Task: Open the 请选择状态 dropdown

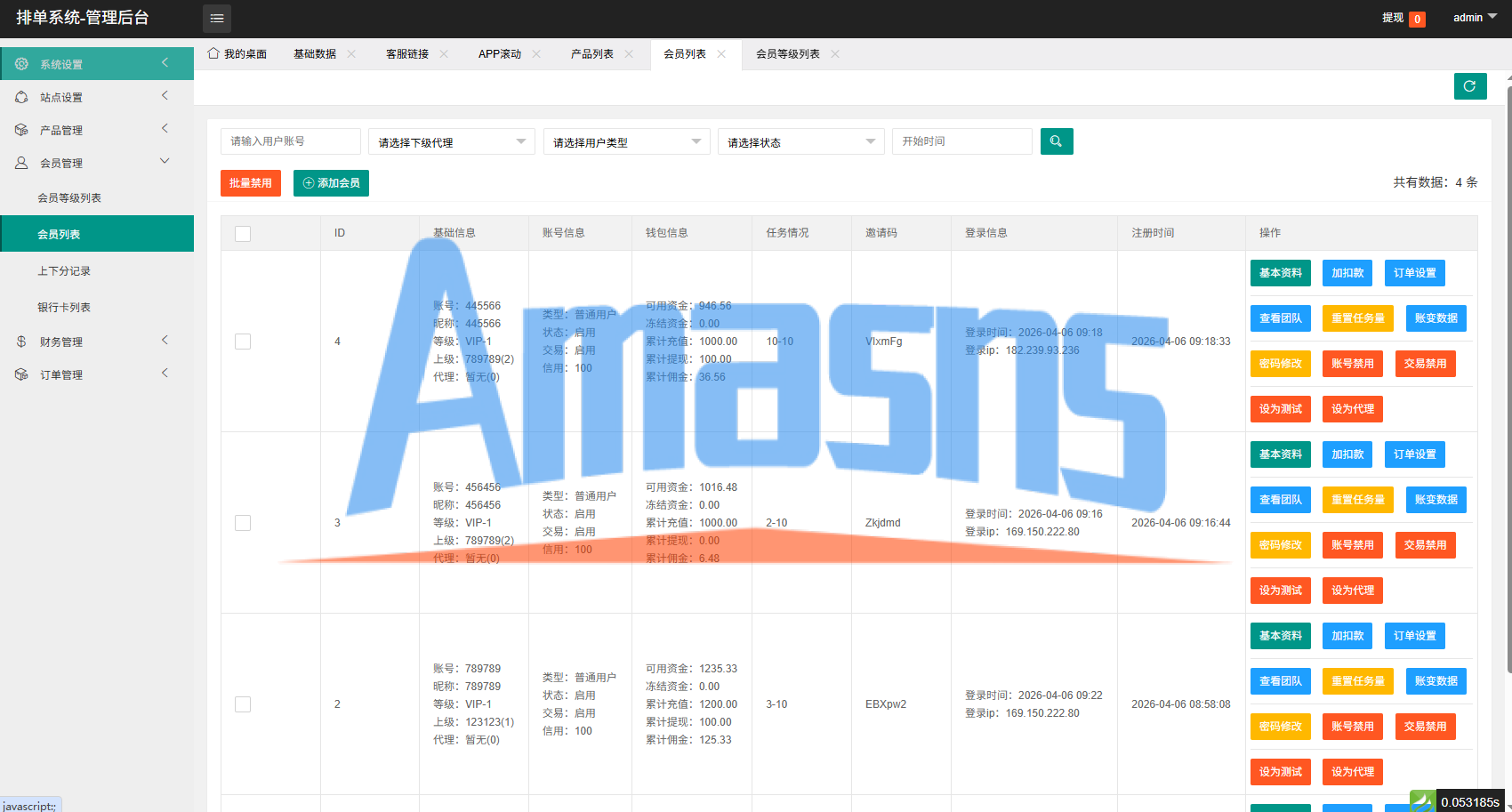Action: pyautogui.click(x=801, y=141)
